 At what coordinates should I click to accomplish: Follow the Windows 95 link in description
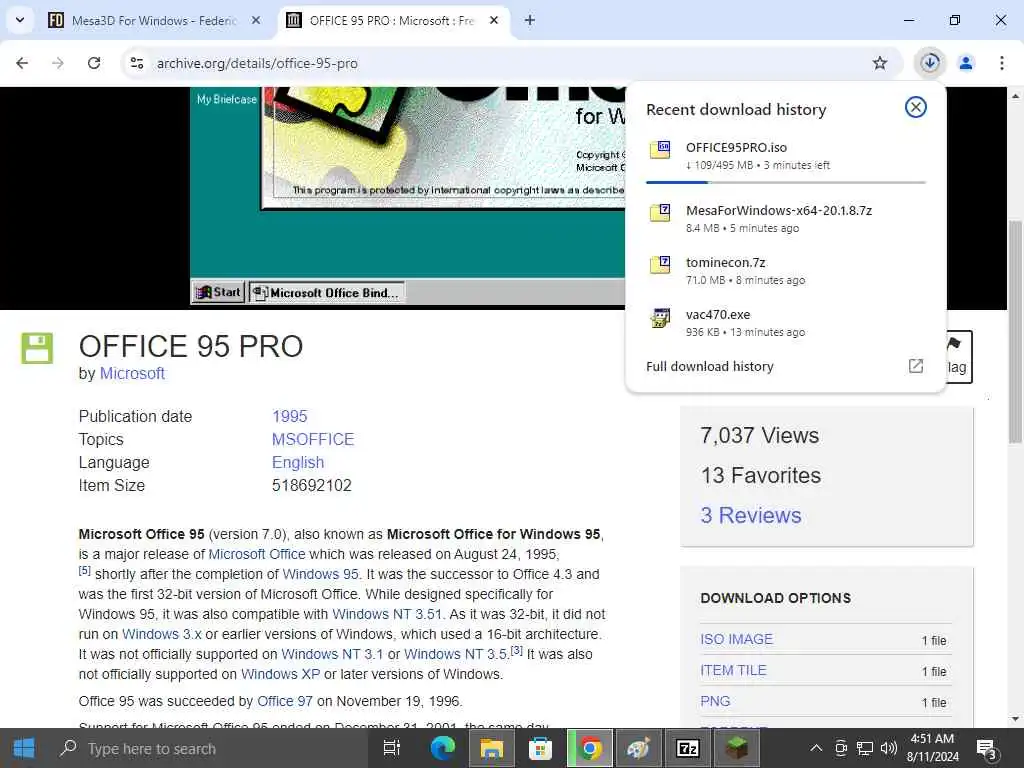320,574
